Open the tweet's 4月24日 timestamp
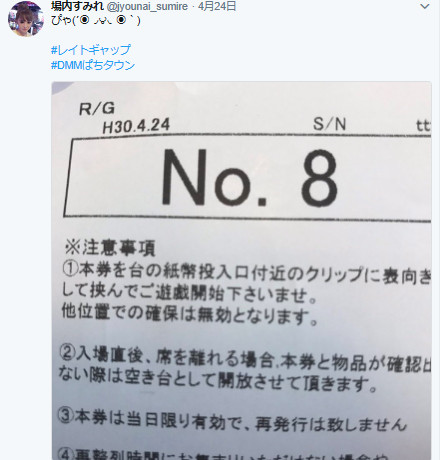The width and height of the screenshot is (440, 460). (x=217, y=6)
